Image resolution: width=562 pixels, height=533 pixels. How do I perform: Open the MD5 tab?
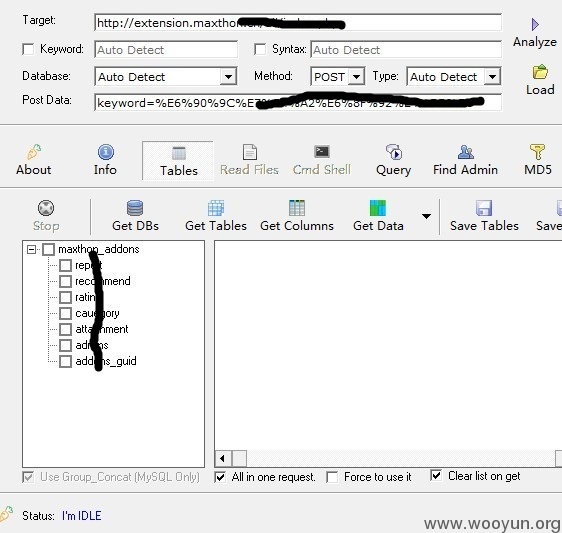538,161
